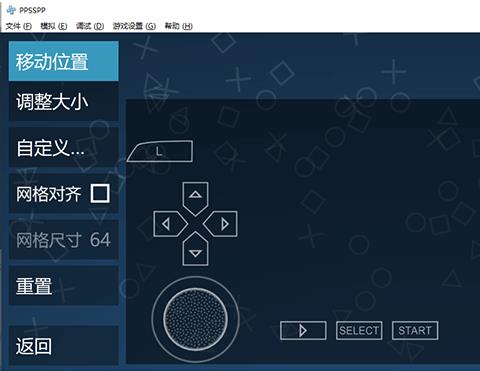Open the 游戏设置 (G) menu
This screenshot has width=480, height=371.
click(134, 26)
